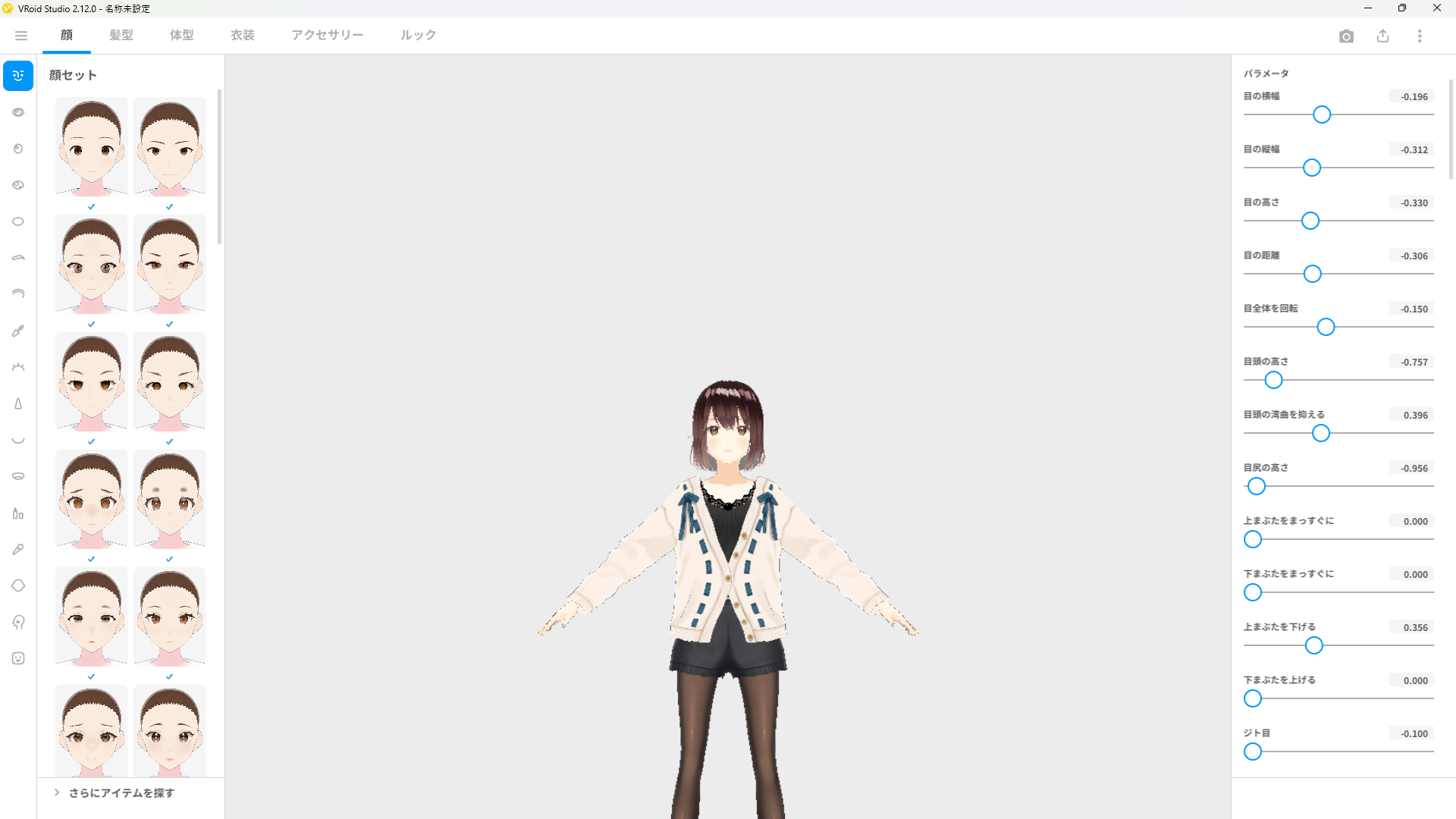
Task: Uncheck the first face preset checkmark
Action: 91,206
